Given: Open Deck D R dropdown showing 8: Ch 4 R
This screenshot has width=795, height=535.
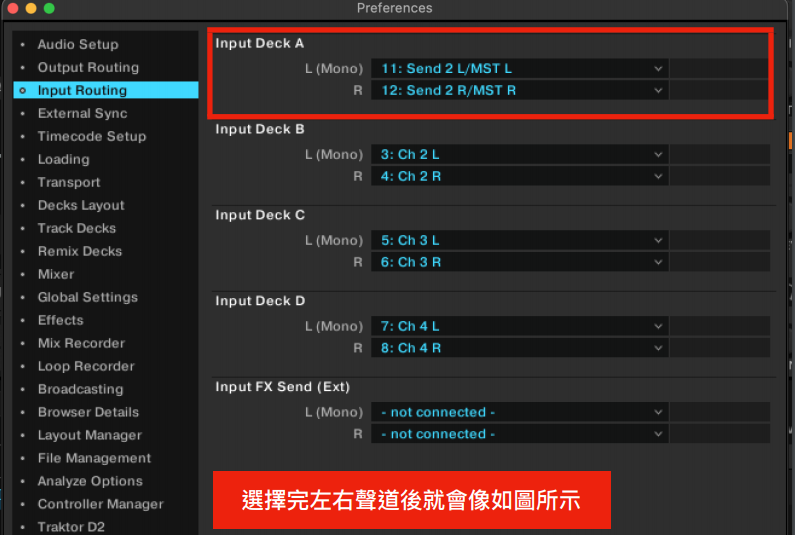Looking at the screenshot, I should (520, 348).
